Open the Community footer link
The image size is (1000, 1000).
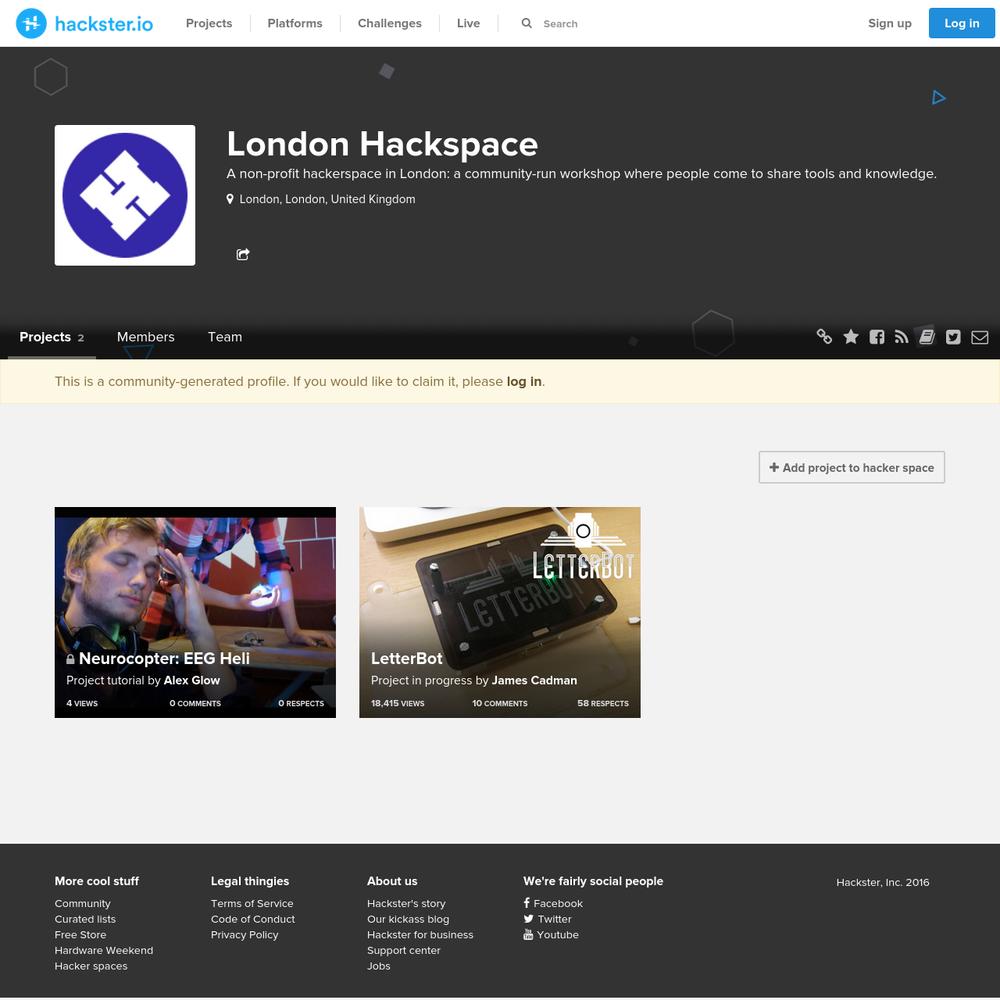(83, 904)
